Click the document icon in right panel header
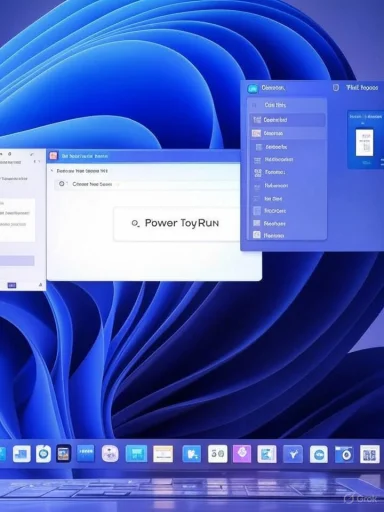384x512 pixels. (x=336, y=87)
